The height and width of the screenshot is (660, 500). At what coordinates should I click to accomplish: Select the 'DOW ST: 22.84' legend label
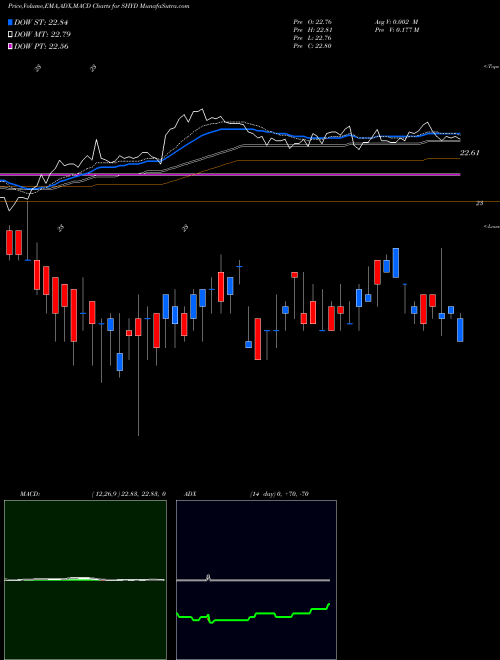click(x=41, y=22)
